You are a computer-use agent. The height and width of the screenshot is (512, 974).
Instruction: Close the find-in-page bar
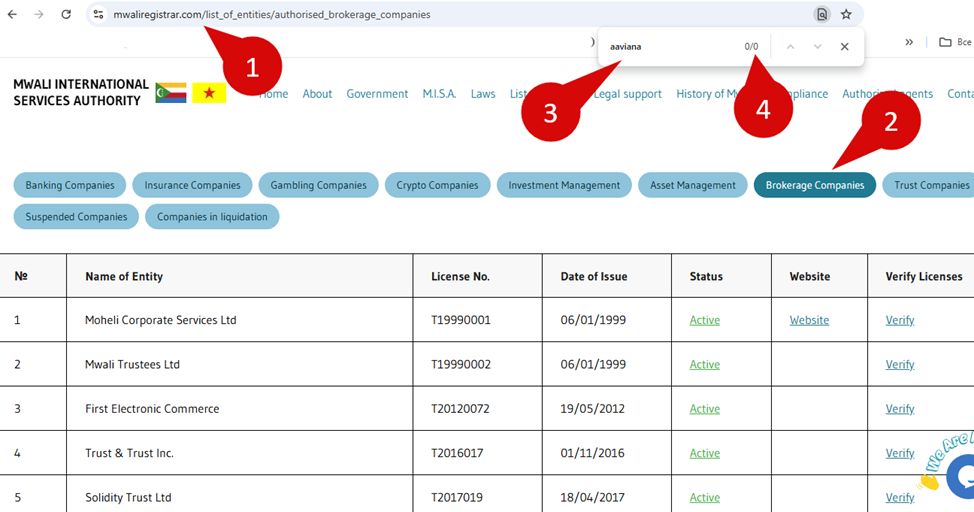click(844, 47)
